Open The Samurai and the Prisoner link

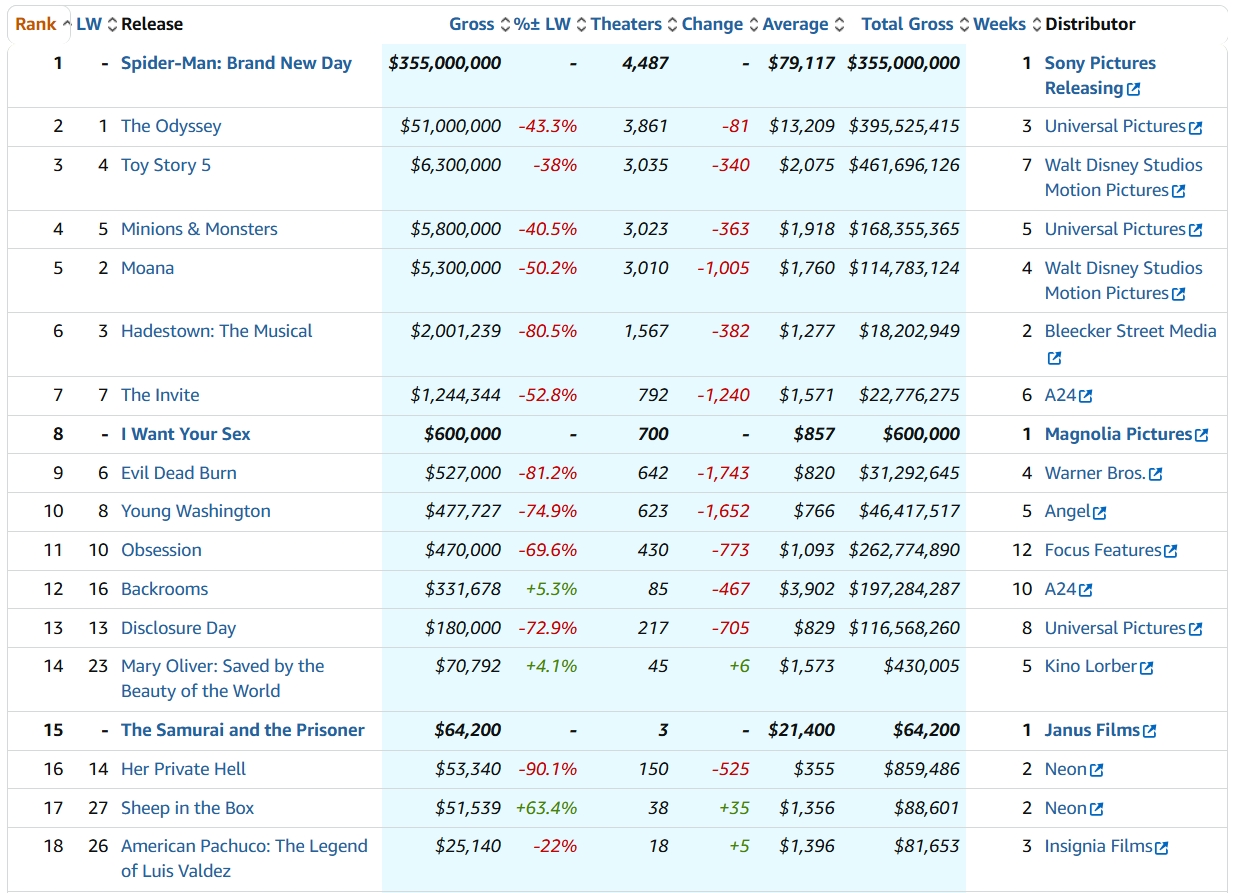tap(243, 730)
